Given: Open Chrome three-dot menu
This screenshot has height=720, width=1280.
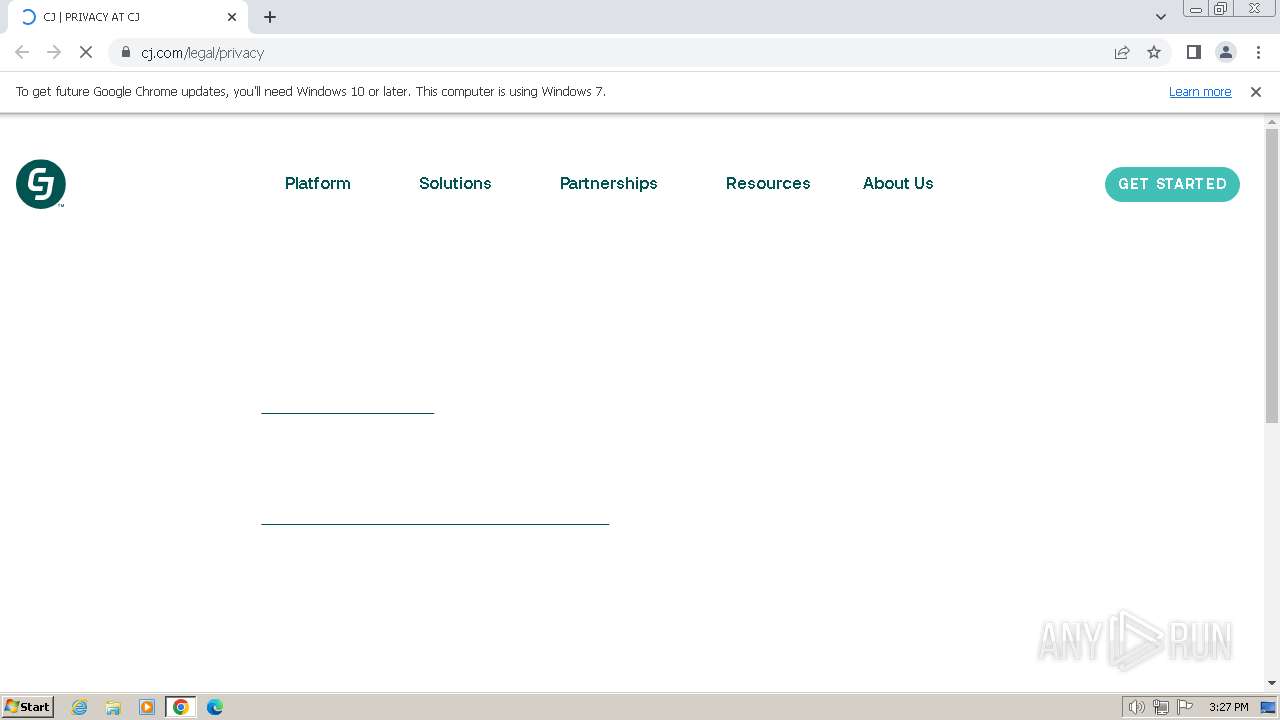Looking at the screenshot, I should pos(1258,52).
